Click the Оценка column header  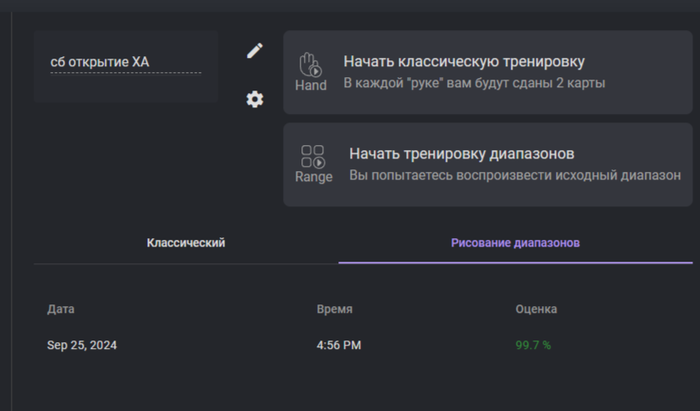pos(536,309)
